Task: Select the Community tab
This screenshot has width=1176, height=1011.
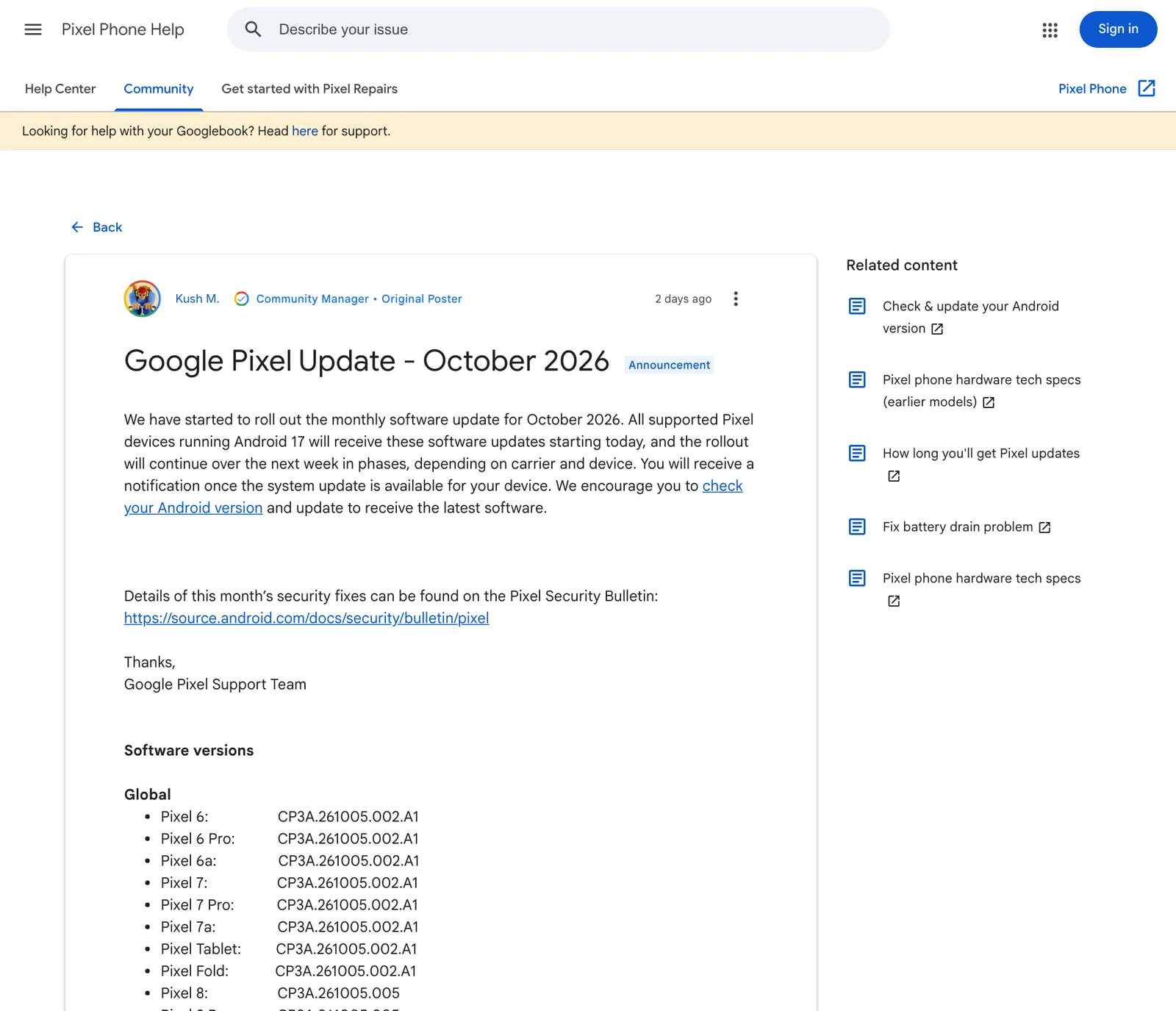Action: coord(159,88)
